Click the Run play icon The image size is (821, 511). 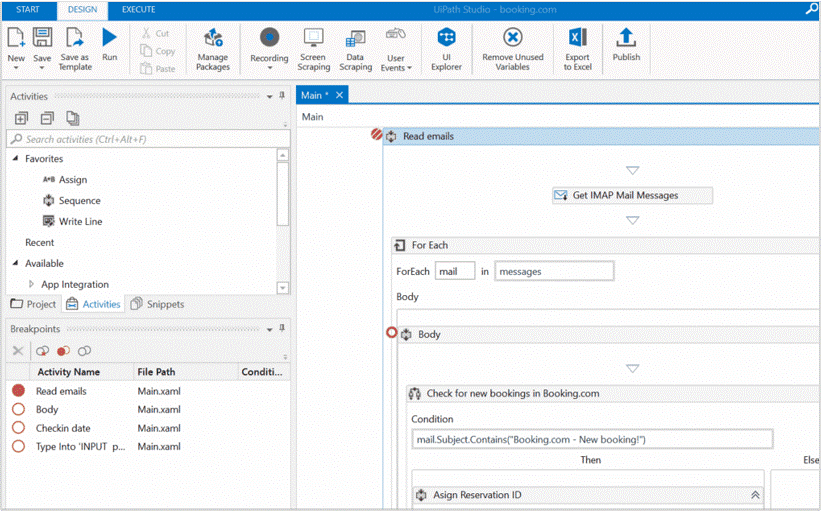tap(109, 38)
